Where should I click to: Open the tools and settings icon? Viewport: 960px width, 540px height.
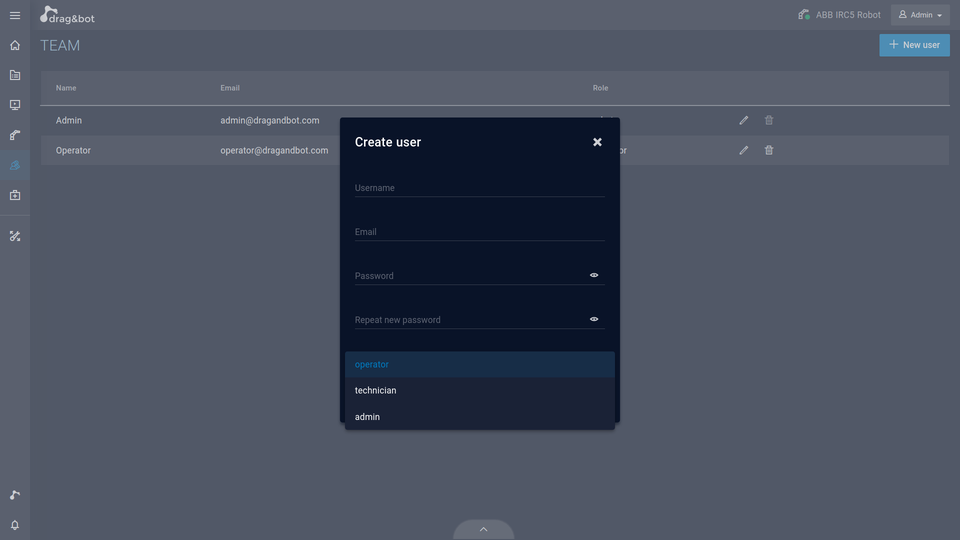15,236
